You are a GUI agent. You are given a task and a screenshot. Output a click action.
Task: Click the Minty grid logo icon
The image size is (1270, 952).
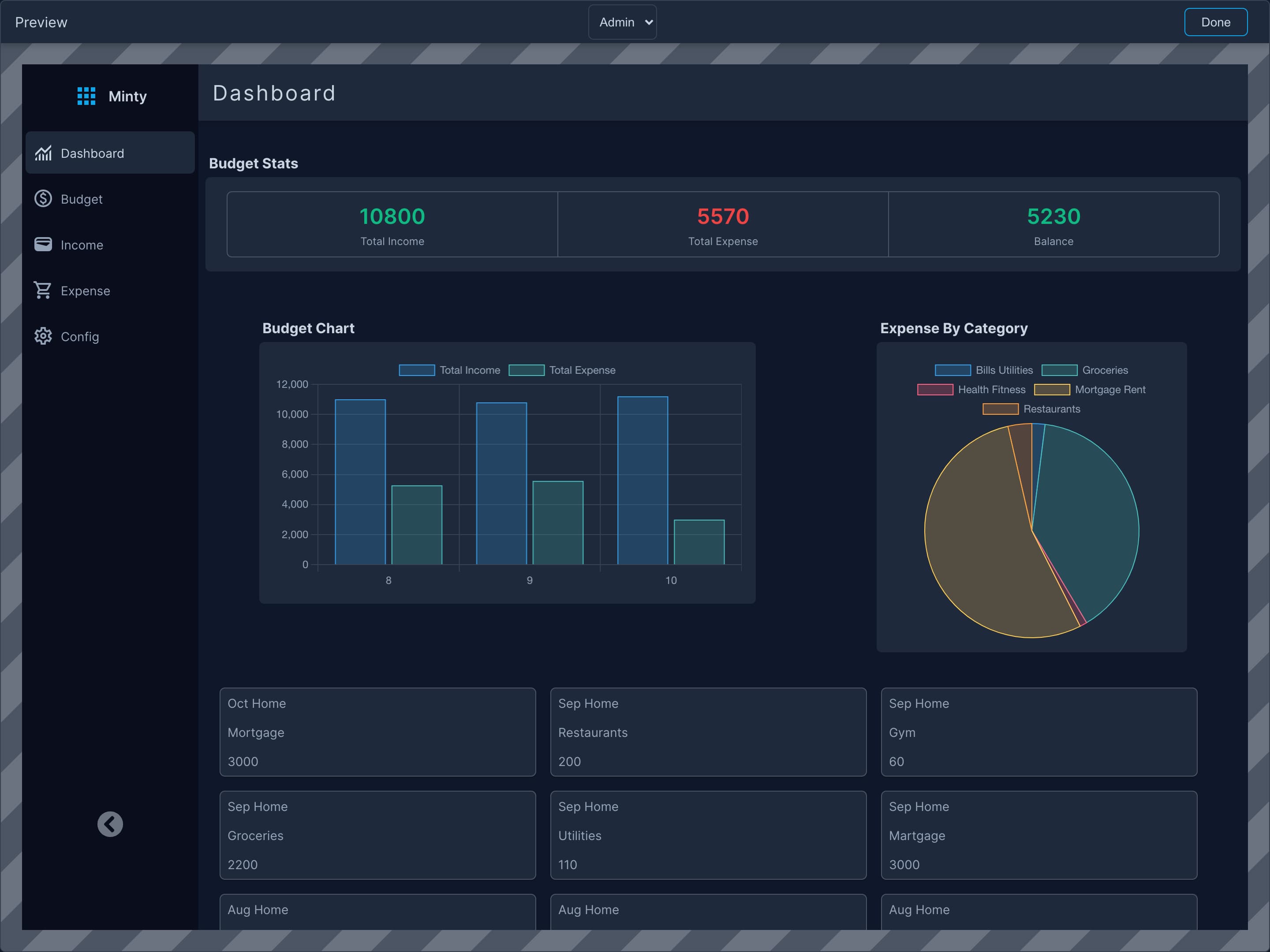tap(86, 96)
